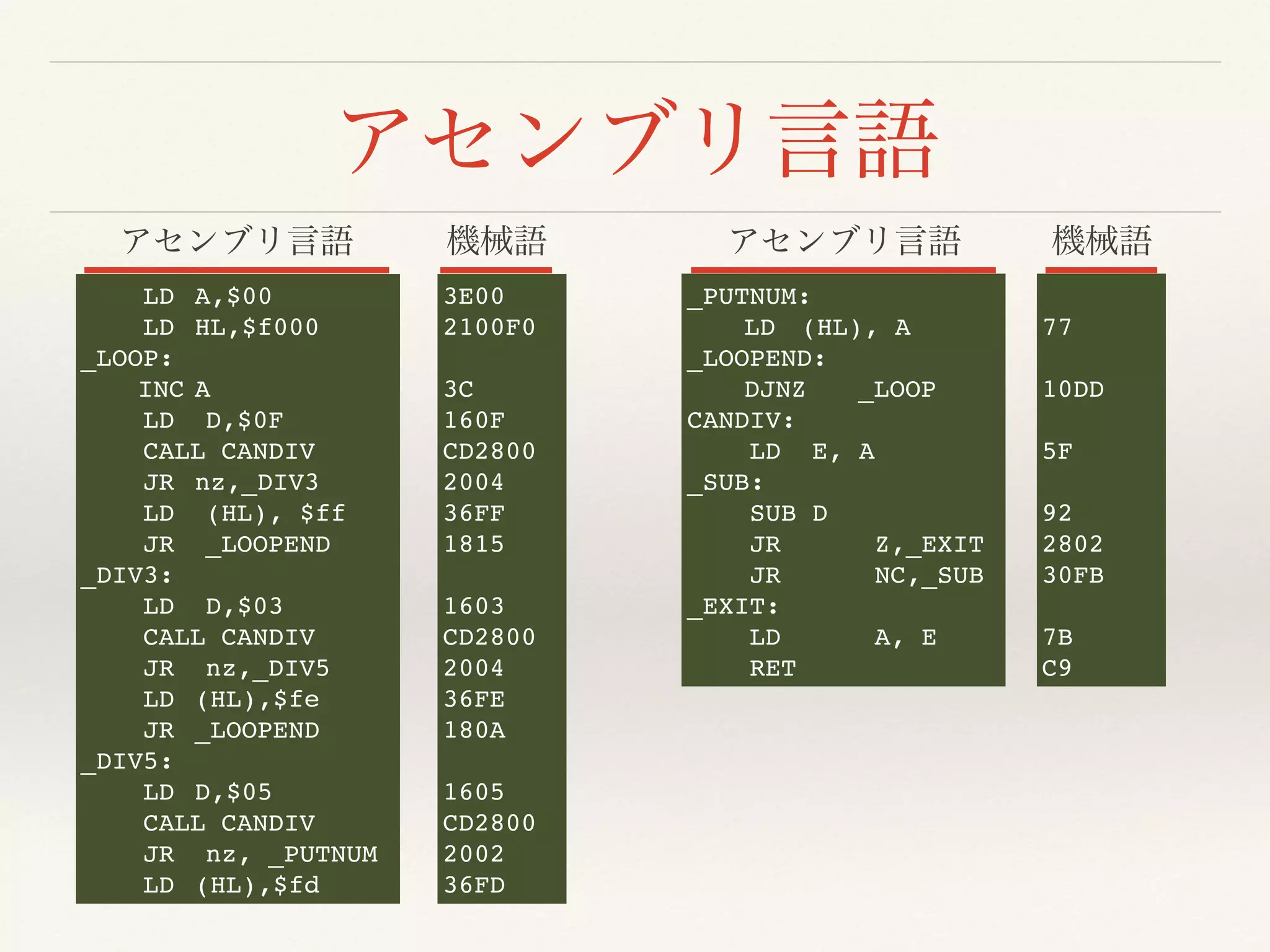Click the large red title アセンブリ言語
The image size is (1270, 952).
[639, 138]
